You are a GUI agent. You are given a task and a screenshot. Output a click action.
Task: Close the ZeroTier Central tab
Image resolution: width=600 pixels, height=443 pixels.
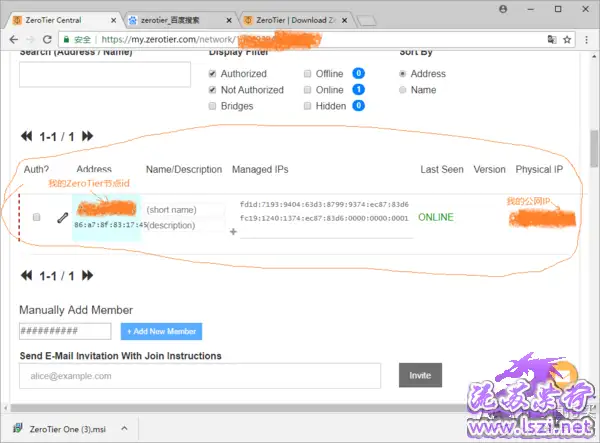click(114, 20)
